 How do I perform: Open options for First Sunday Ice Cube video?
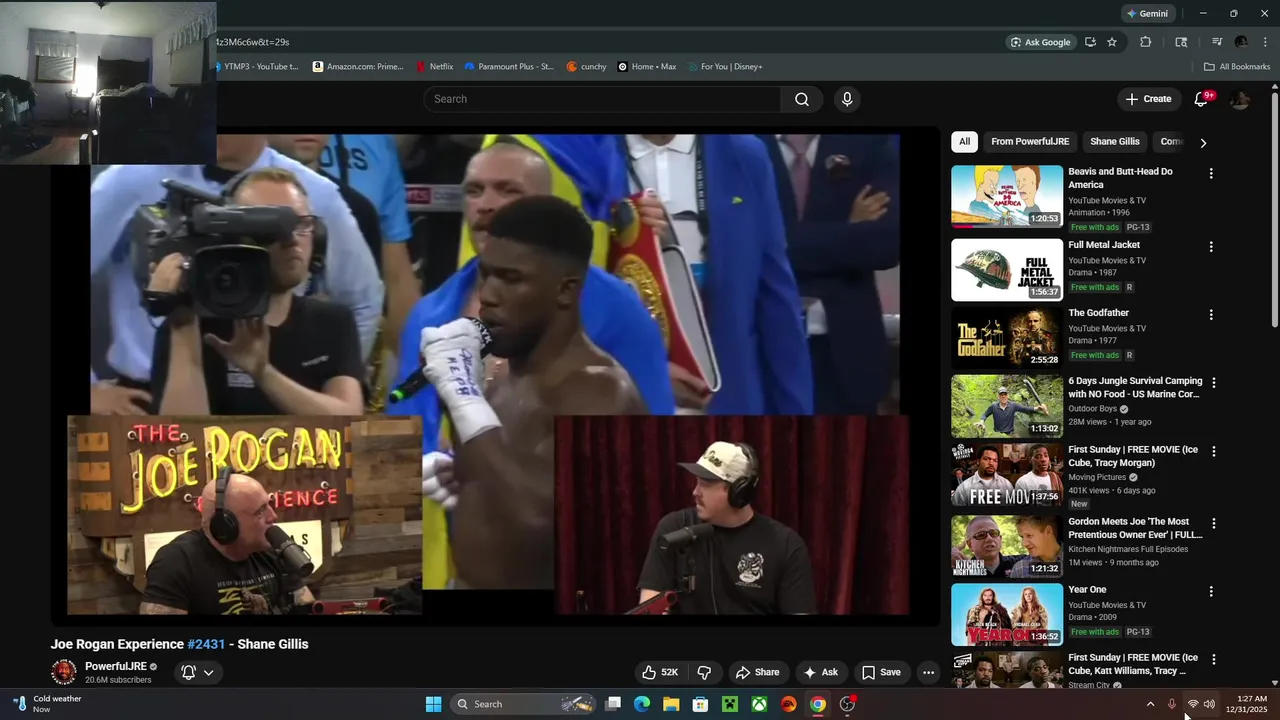point(1214,451)
